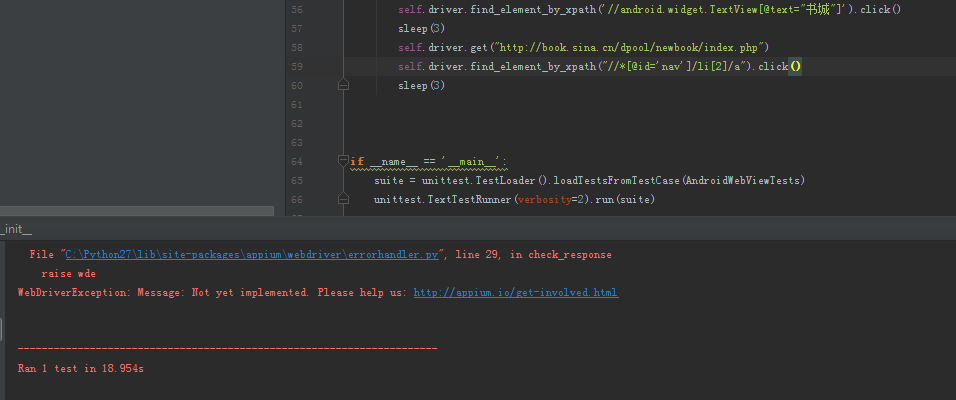
Task: Click the sleep(3) call on line 57
Action: [421, 29]
